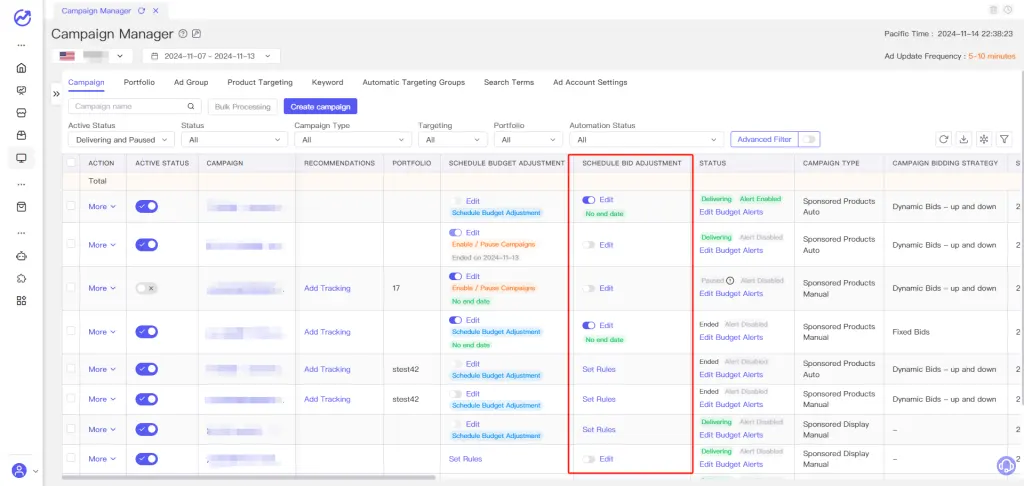The height and width of the screenshot is (486, 1024).
Task: Click the horizontal scrollbar below the table
Action: 248,478
